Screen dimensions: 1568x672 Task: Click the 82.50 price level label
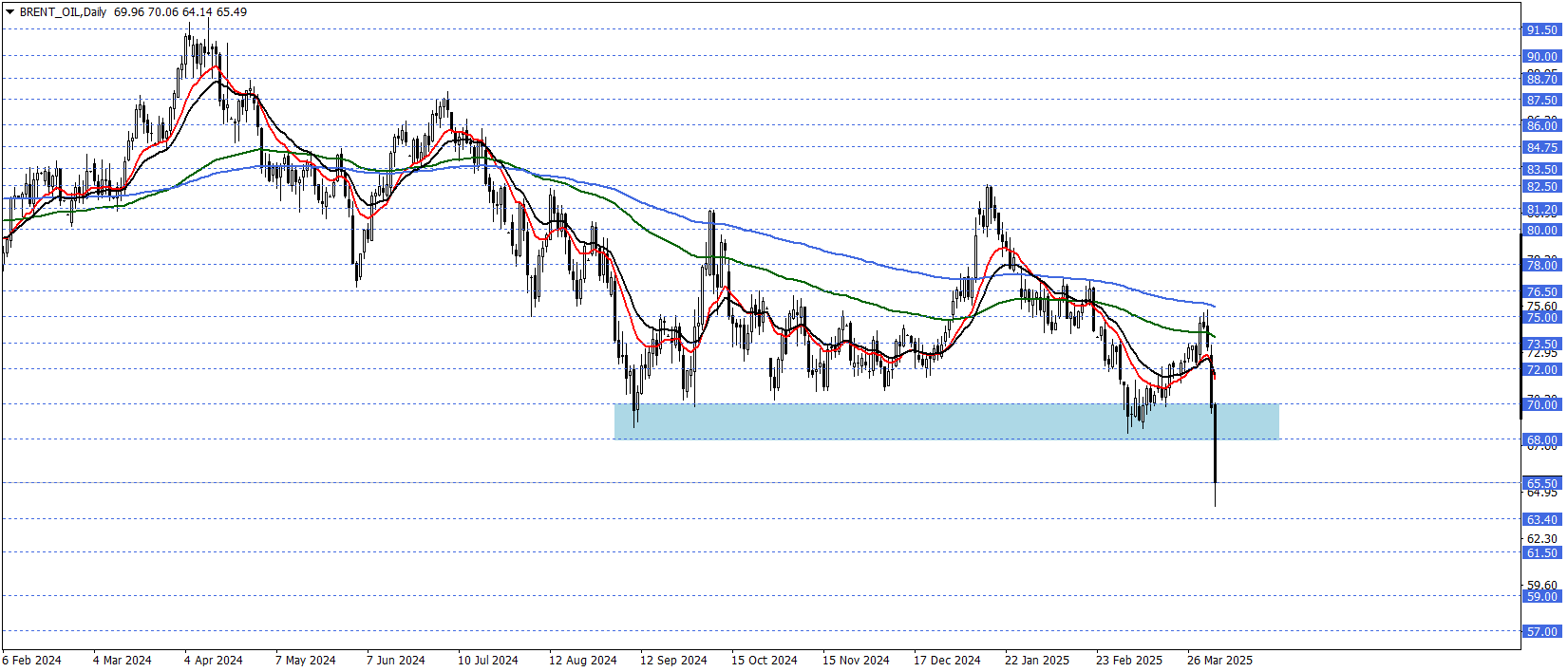coord(1542,187)
